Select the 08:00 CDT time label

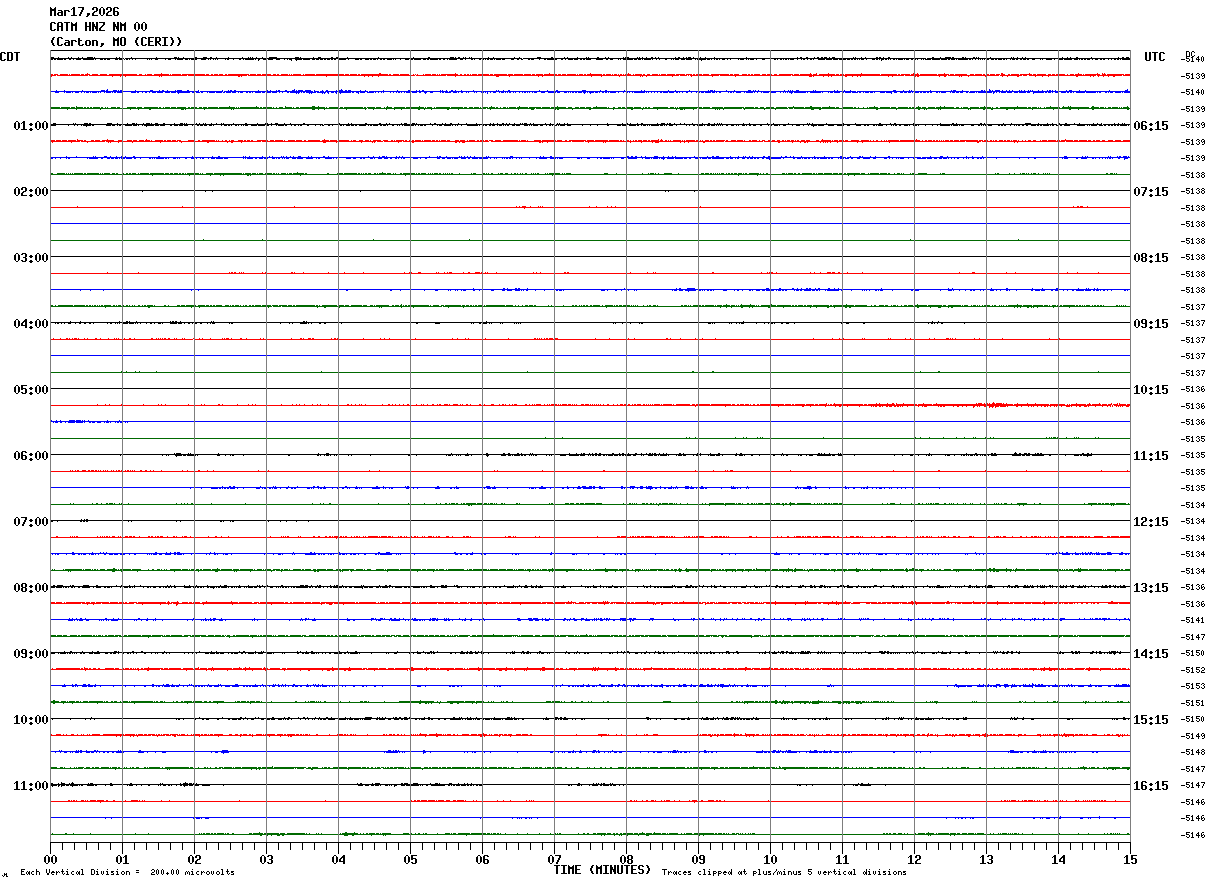31,588
